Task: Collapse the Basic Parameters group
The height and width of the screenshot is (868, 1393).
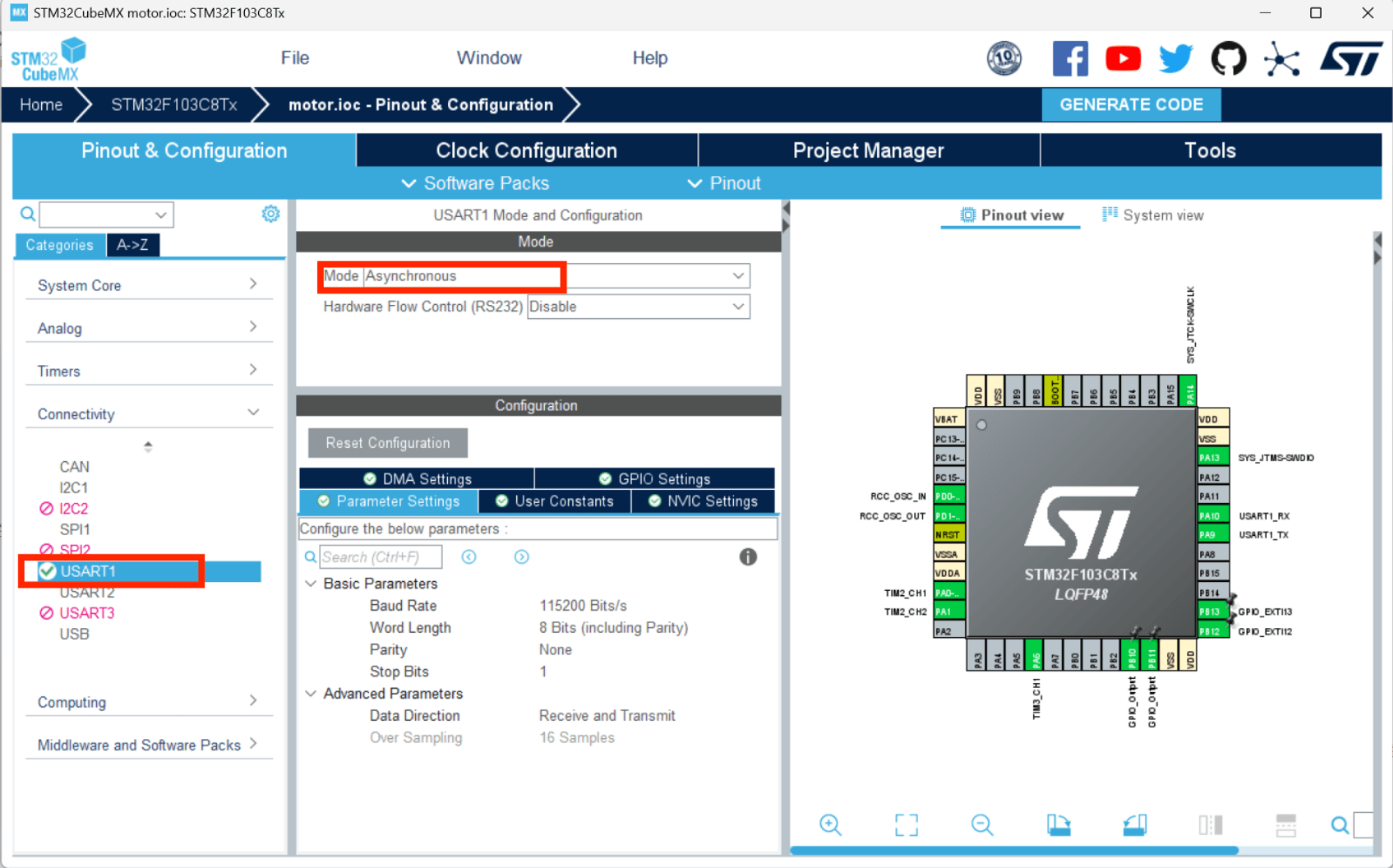Action: point(312,584)
